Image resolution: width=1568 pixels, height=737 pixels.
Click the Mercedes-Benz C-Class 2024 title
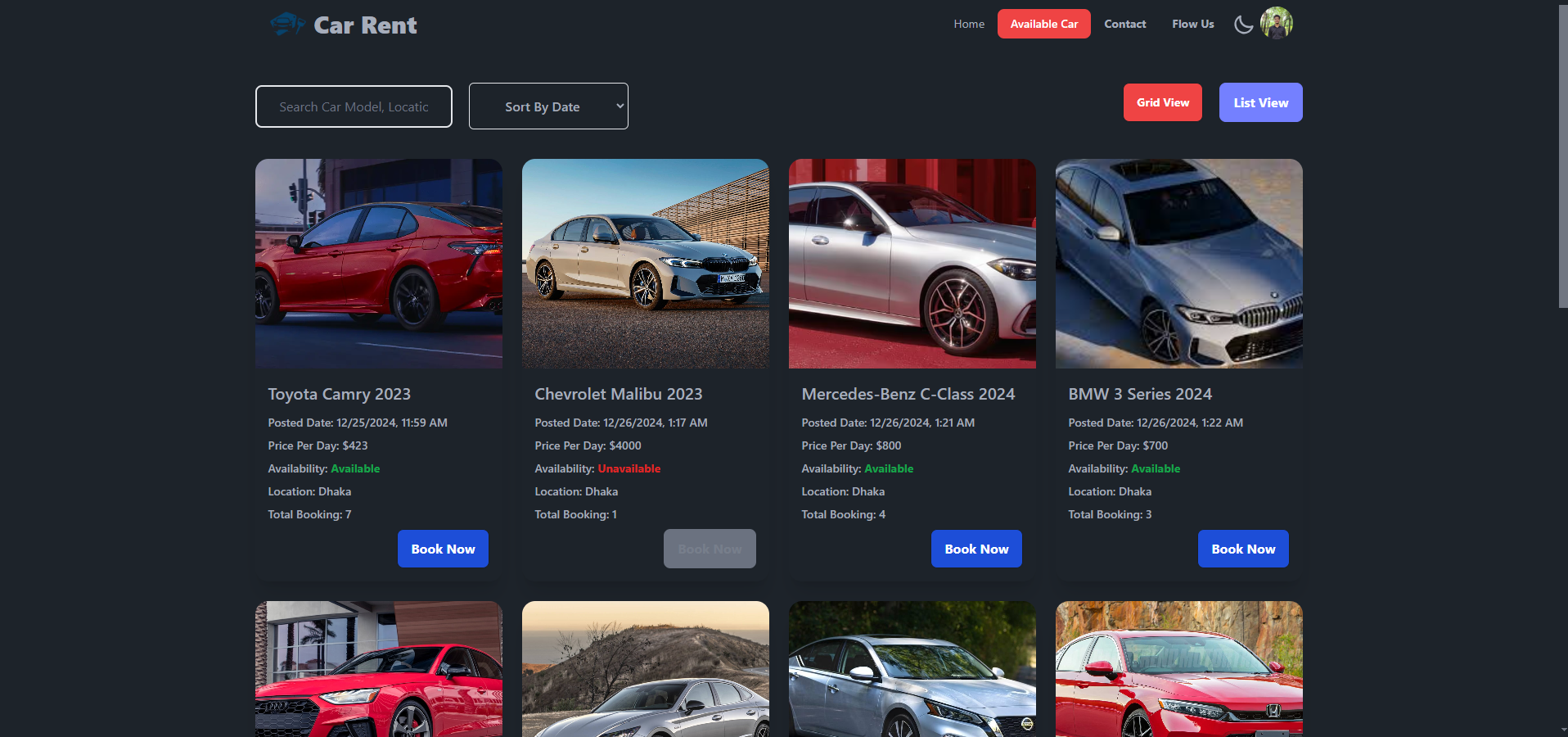(908, 394)
